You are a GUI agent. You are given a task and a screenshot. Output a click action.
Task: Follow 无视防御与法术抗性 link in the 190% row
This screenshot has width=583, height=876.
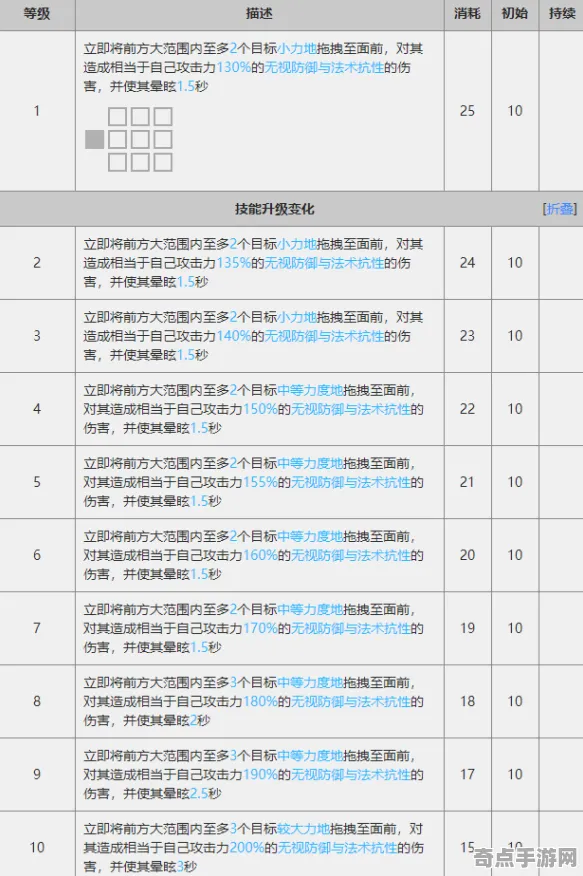point(351,775)
